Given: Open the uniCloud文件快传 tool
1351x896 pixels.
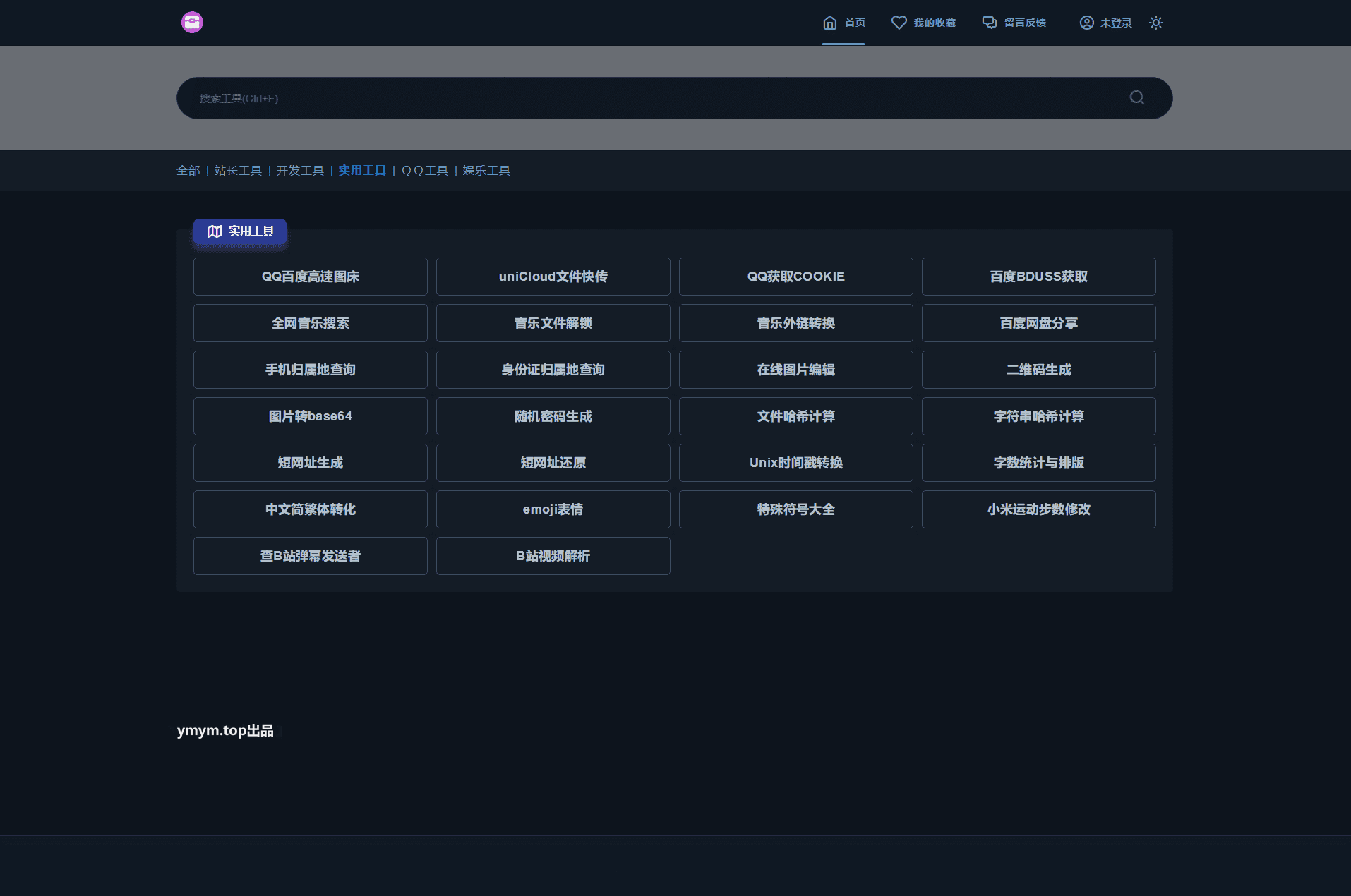Looking at the screenshot, I should [x=553, y=277].
